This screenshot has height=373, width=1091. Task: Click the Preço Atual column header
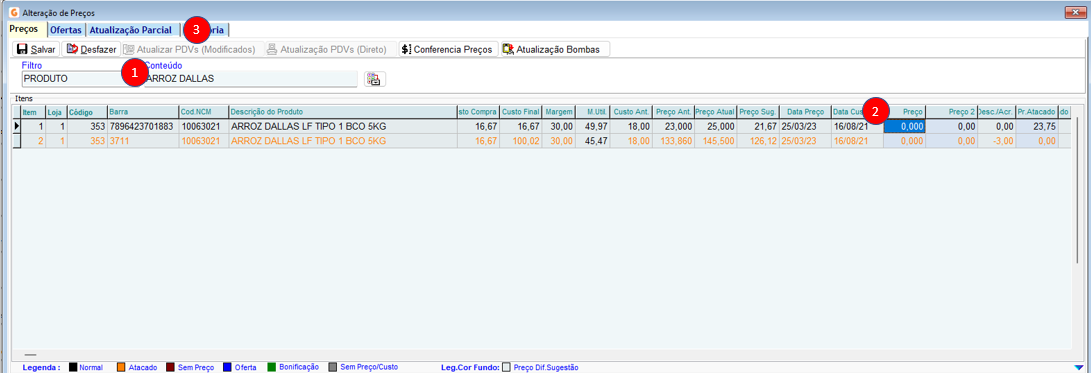point(715,112)
